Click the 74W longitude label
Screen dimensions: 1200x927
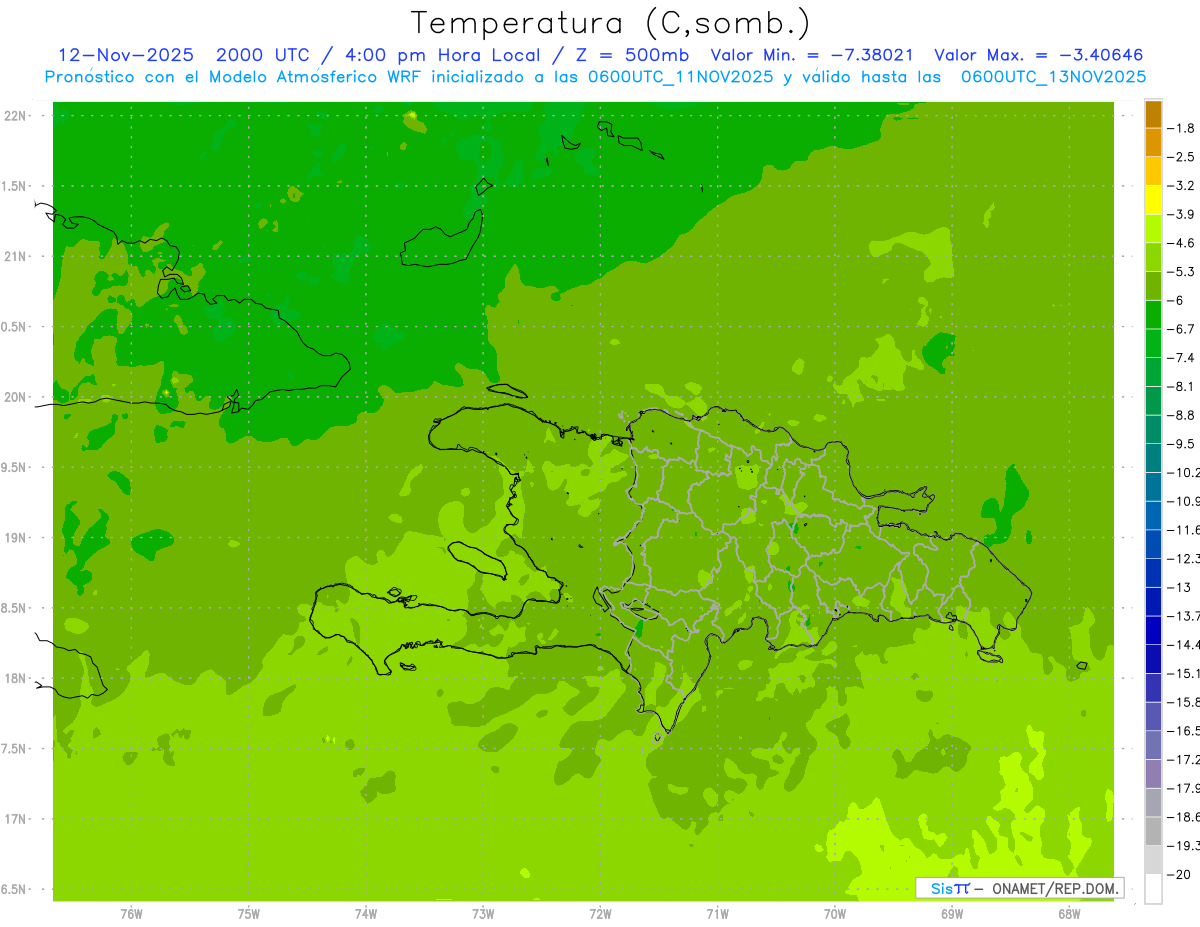point(366,914)
